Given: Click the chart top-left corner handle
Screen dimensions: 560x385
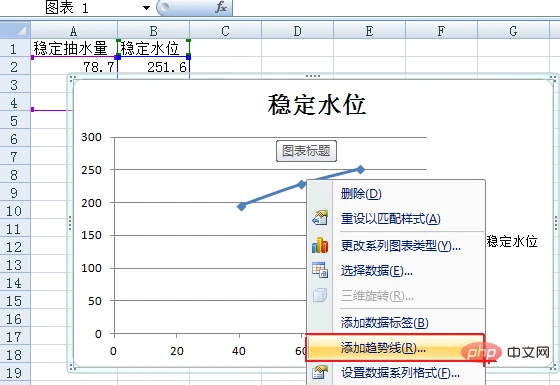Looking at the screenshot, I should point(72,78).
